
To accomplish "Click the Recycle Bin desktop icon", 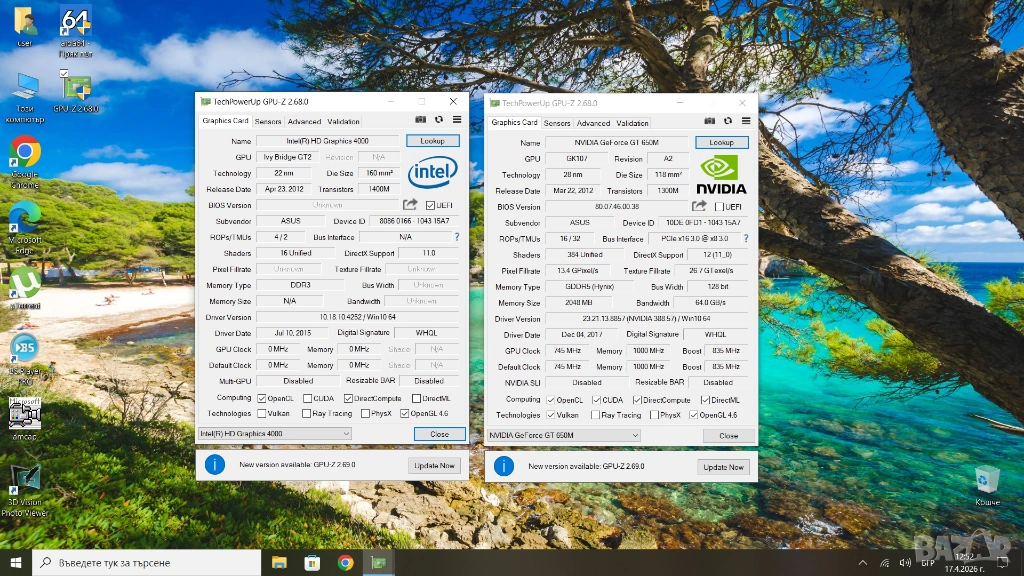I will pyautogui.click(x=987, y=477).
